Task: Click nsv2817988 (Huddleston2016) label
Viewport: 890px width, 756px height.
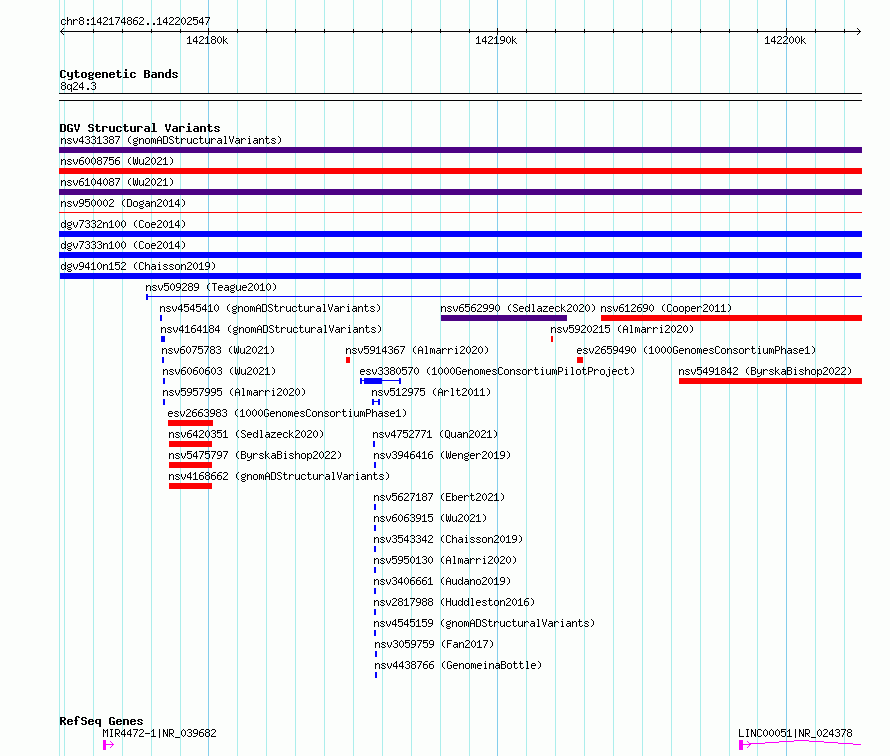Action: point(454,602)
